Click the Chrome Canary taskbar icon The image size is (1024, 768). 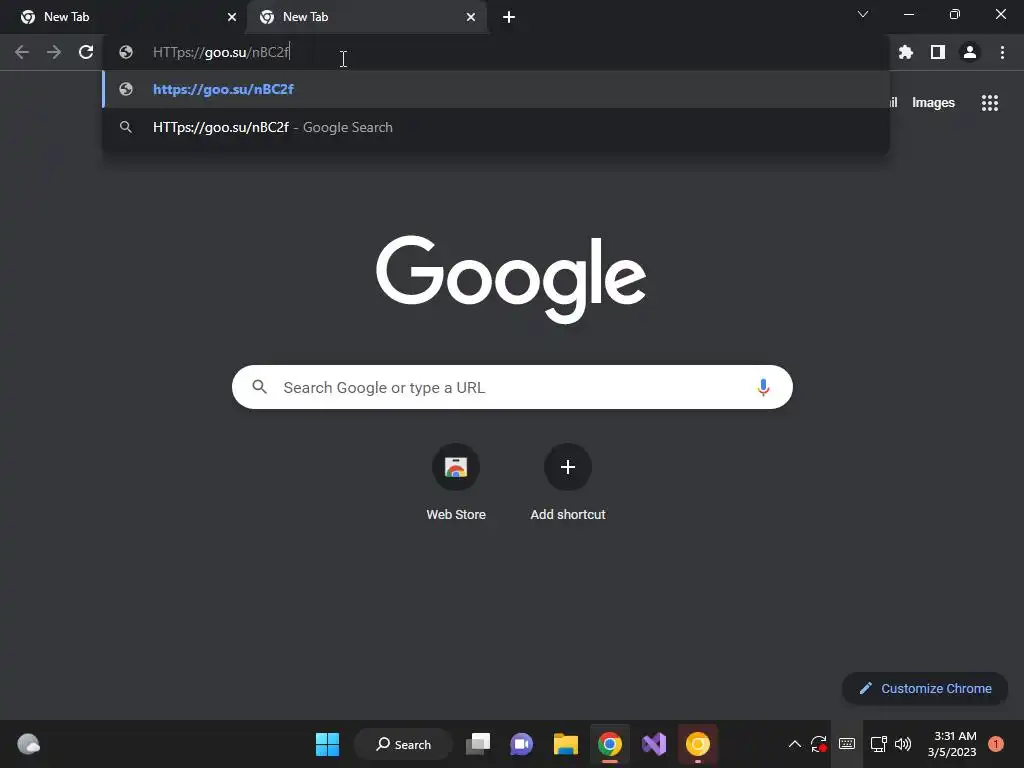click(697, 744)
